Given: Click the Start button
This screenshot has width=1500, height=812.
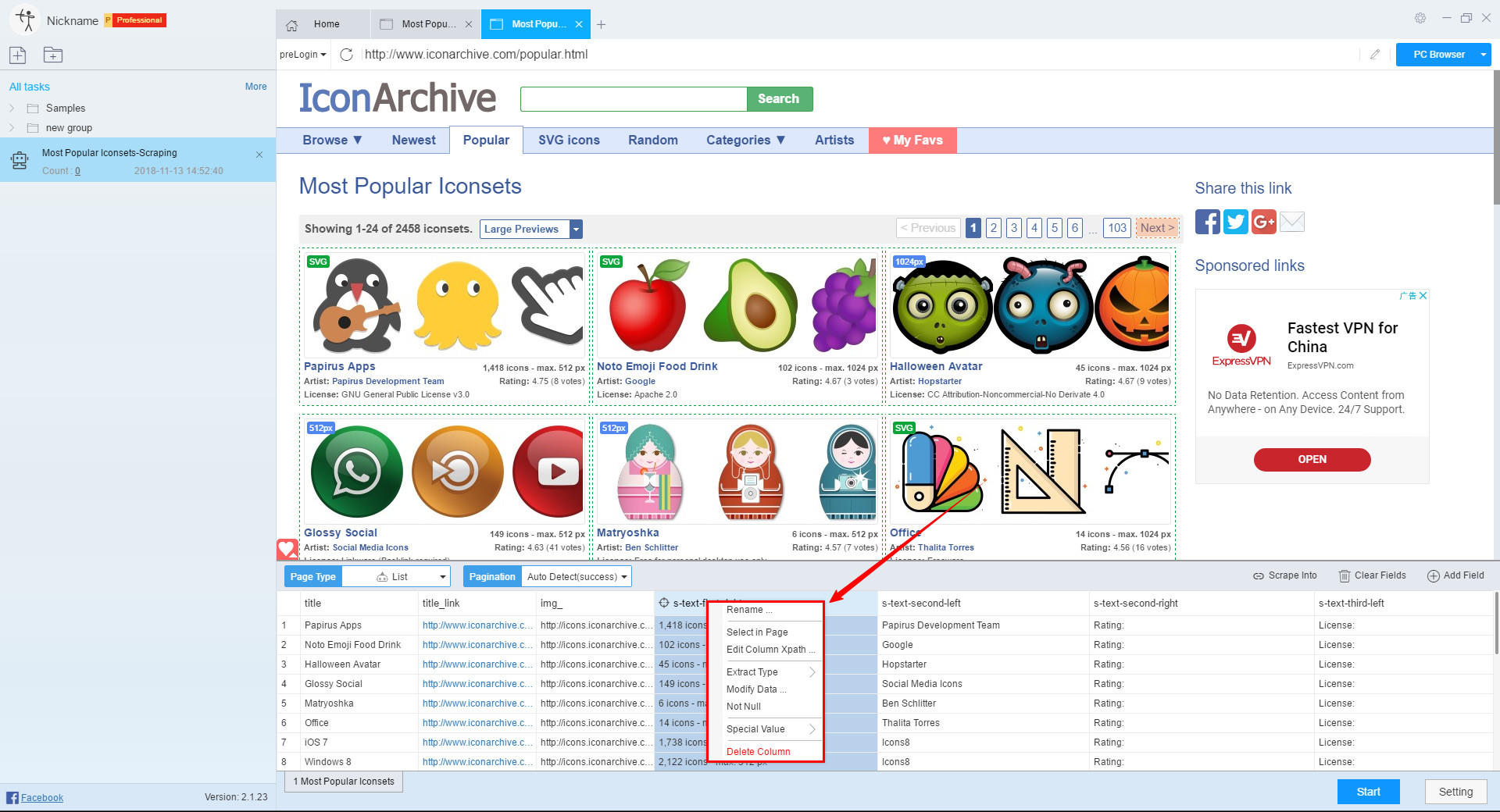Looking at the screenshot, I should coord(1368,792).
